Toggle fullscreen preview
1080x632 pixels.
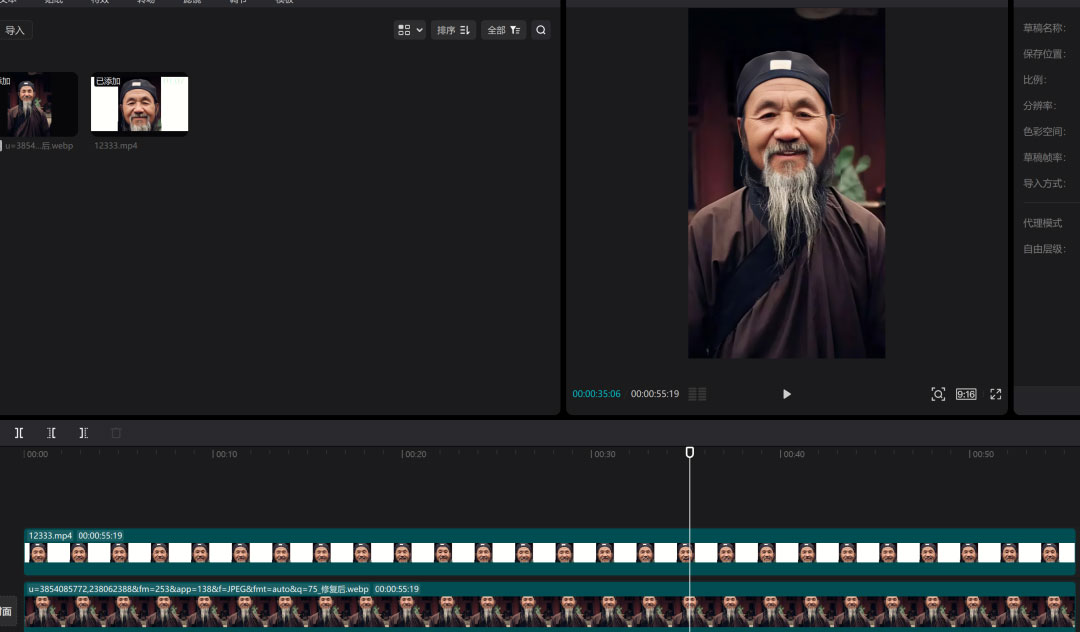pyautogui.click(x=995, y=394)
